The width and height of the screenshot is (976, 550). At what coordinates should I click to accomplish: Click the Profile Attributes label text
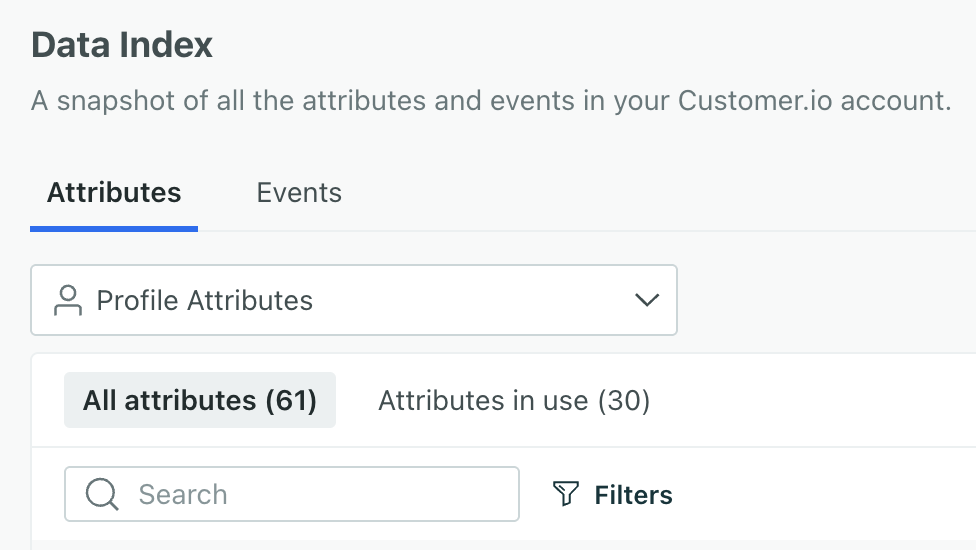pos(205,300)
